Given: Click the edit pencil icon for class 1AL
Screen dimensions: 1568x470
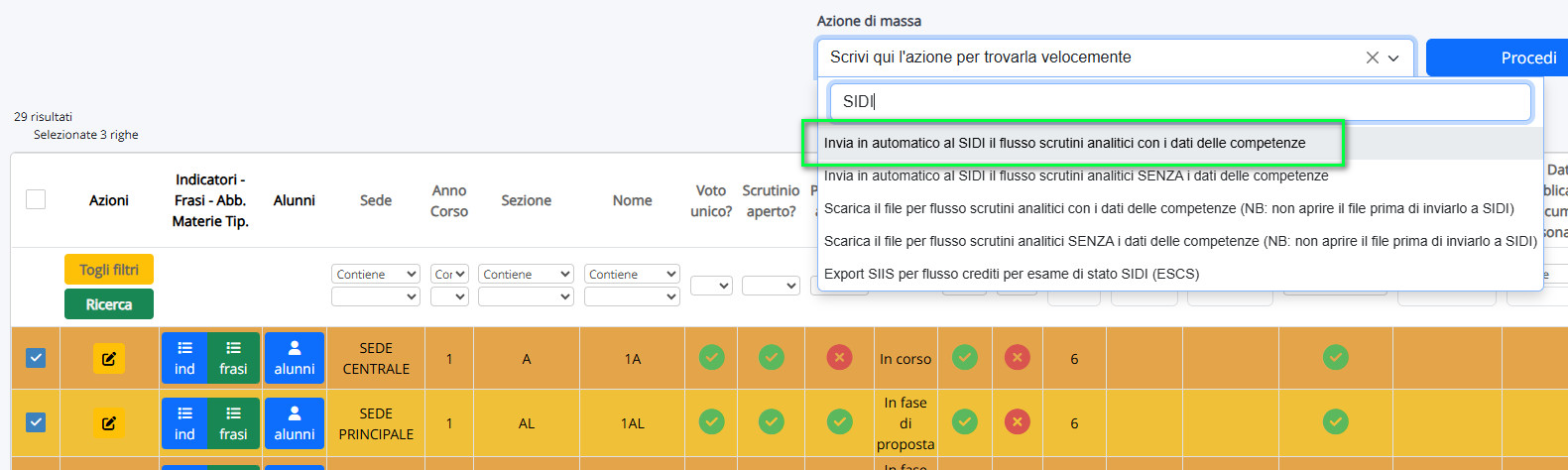Looking at the screenshot, I should pyautogui.click(x=109, y=423).
